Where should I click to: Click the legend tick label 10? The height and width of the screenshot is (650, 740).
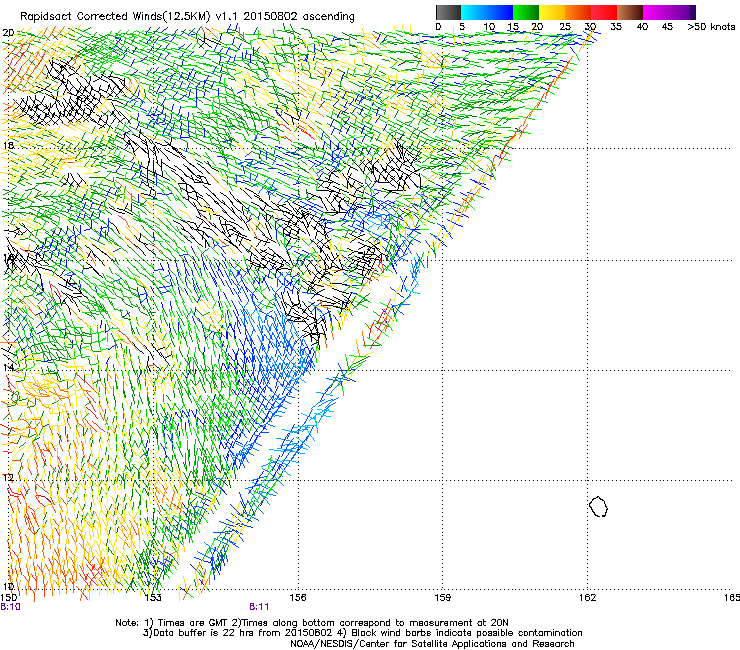[489, 27]
